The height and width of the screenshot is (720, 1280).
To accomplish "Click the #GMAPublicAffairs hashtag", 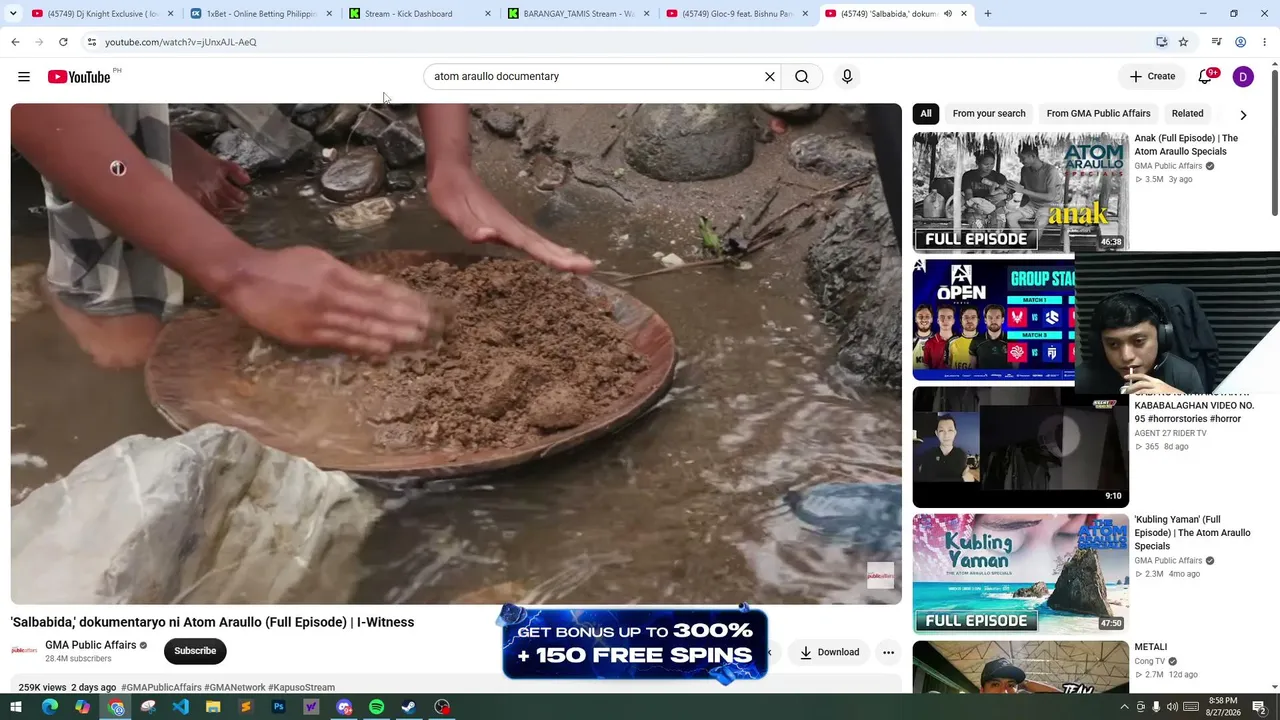I will (x=161, y=688).
